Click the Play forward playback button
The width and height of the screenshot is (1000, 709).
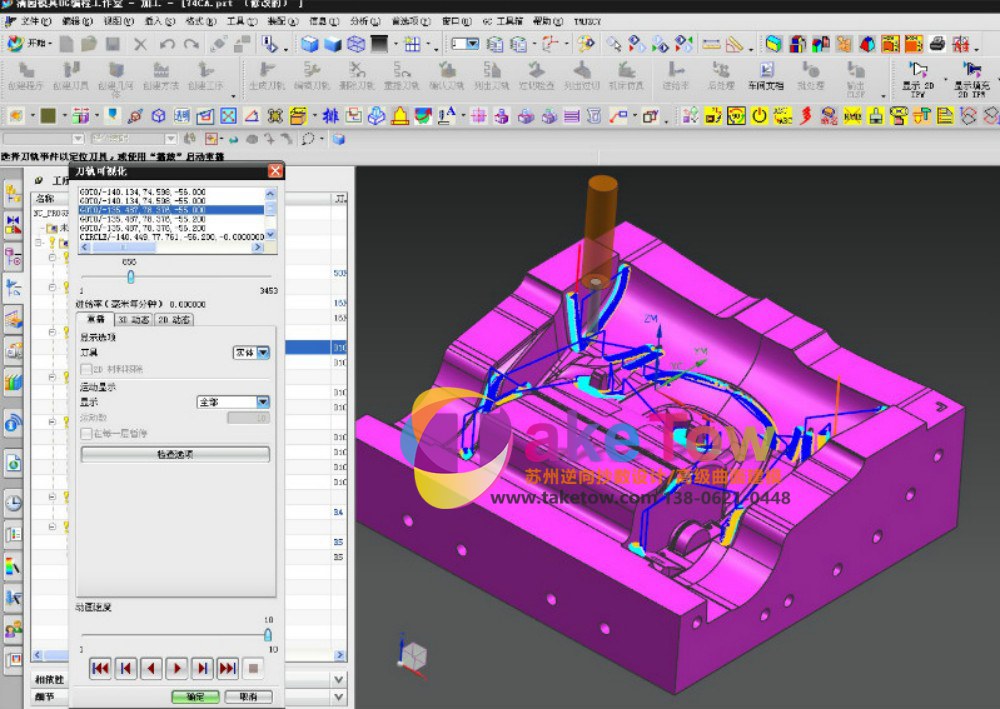click(177, 668)
